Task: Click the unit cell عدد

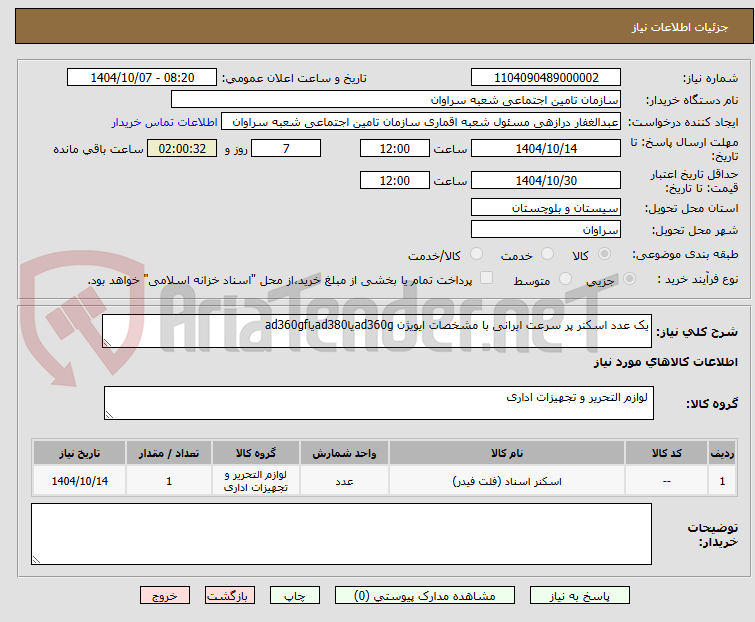Action: coord(344,481)
